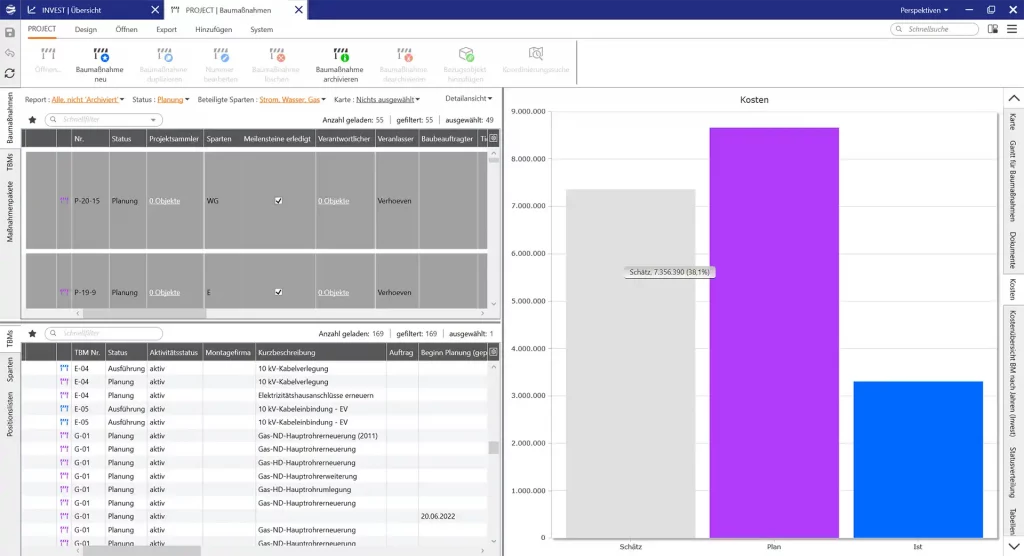The image size is (1024, 556).
Task: Open the Export ribbon tab
Action: [x=166, y=29]
